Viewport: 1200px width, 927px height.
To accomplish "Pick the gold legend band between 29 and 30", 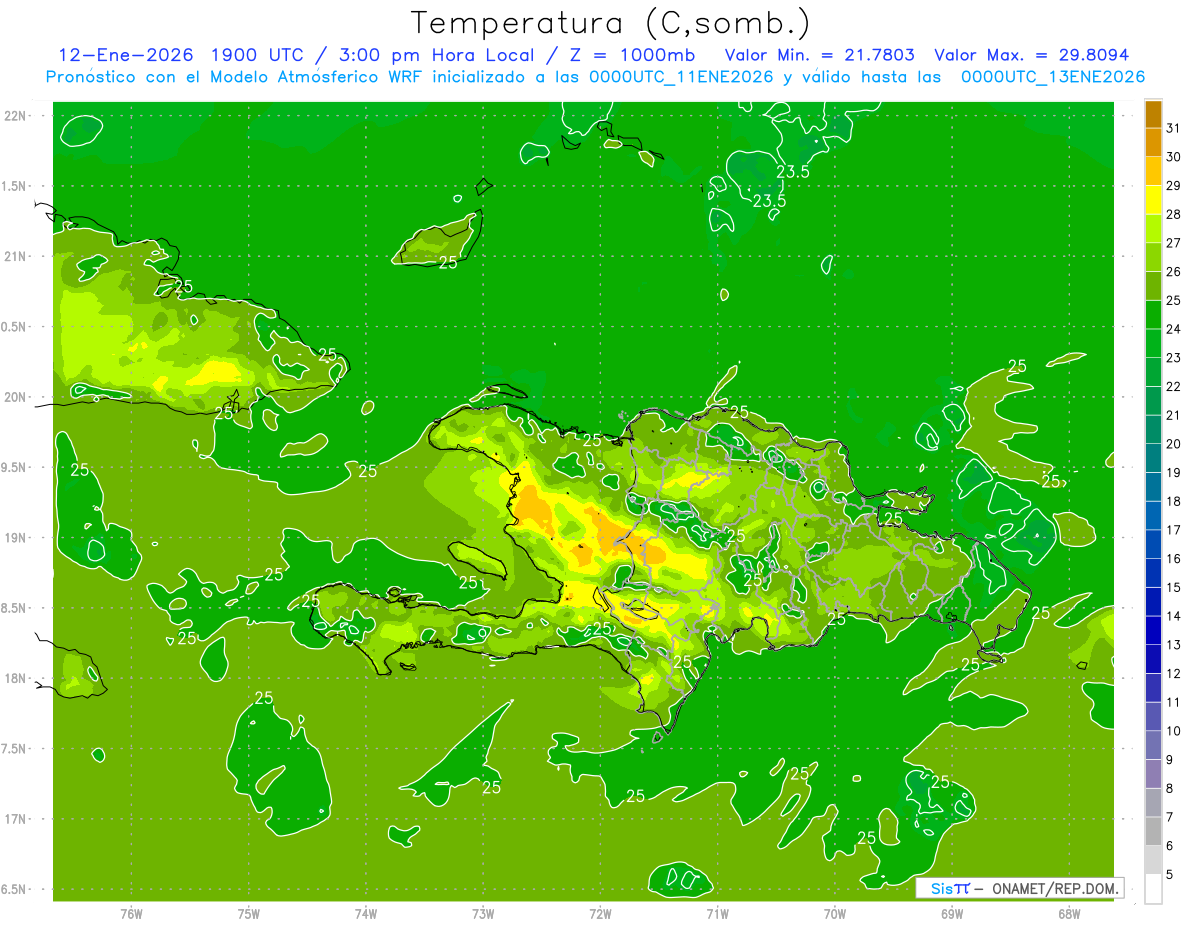I will click(x=1153, y=171).
